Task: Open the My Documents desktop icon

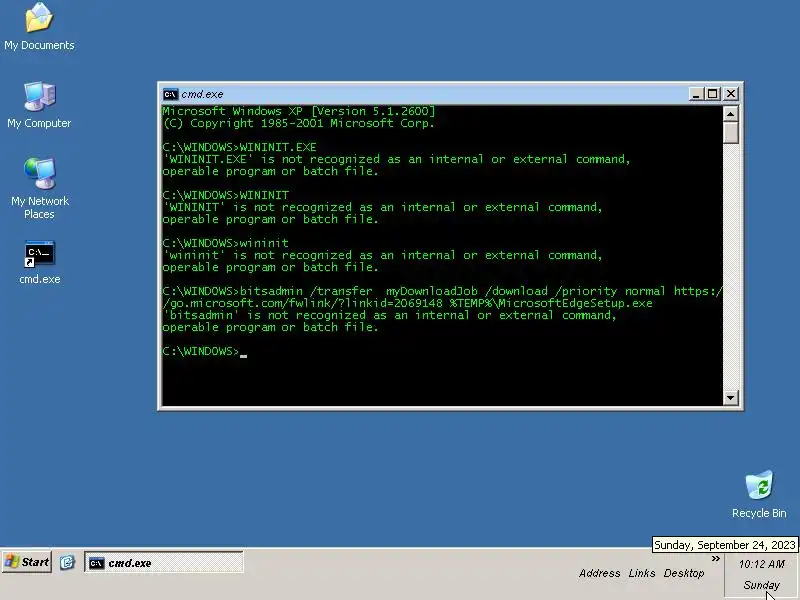Action: click(x=39, y=27)
